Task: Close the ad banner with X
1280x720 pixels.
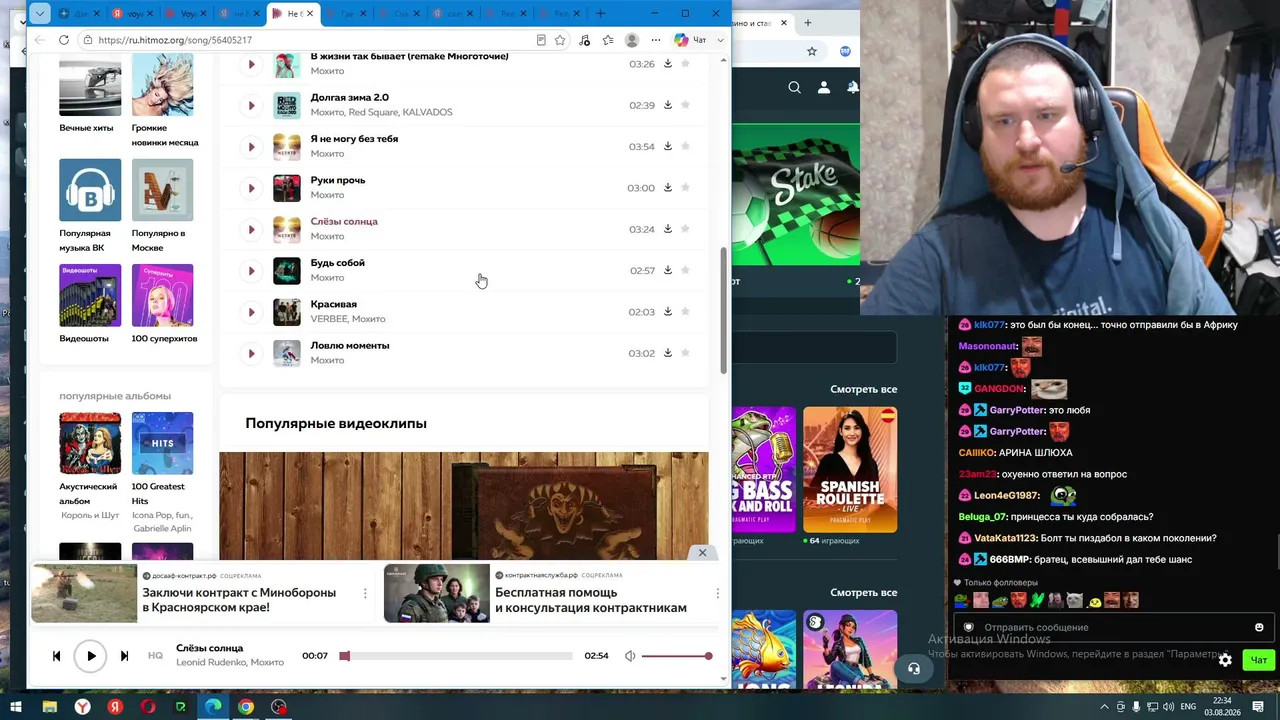Action: [702, 553]
